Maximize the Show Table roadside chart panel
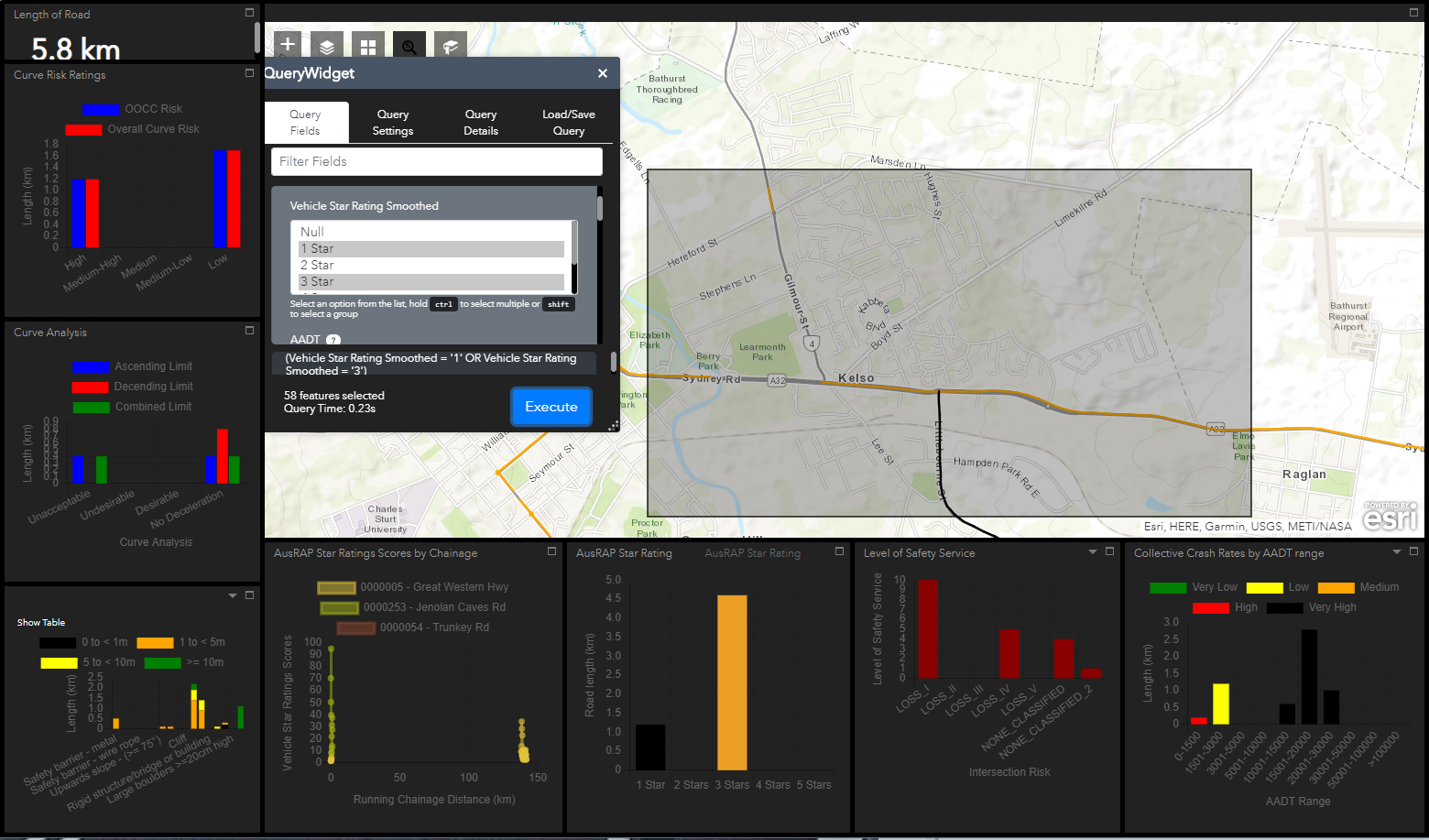Image resolution: width=1429 pixels, height=840 pixels. [x=249, y=595]
